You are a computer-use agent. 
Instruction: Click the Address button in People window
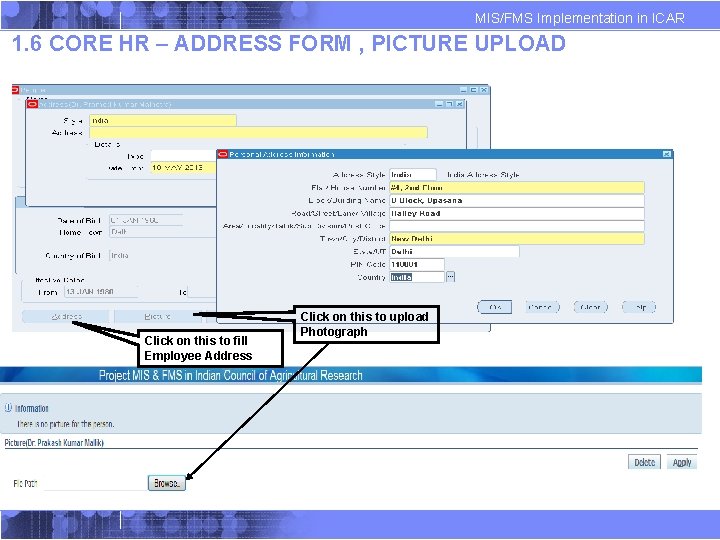pos(66,316)
